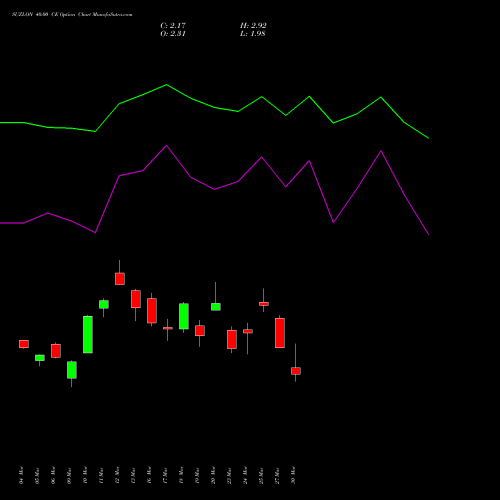Image resolution: width=500 pixels, height=500 pixels.
Task: Click the '05 Mar' date axis label
Action: pos(37,475)
